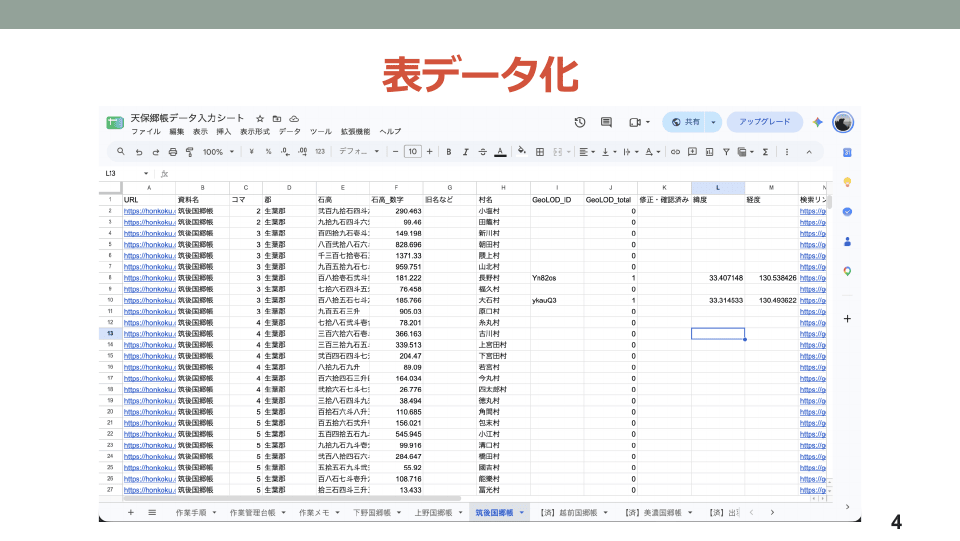
Task: Increase the font size
Action: 430,152
